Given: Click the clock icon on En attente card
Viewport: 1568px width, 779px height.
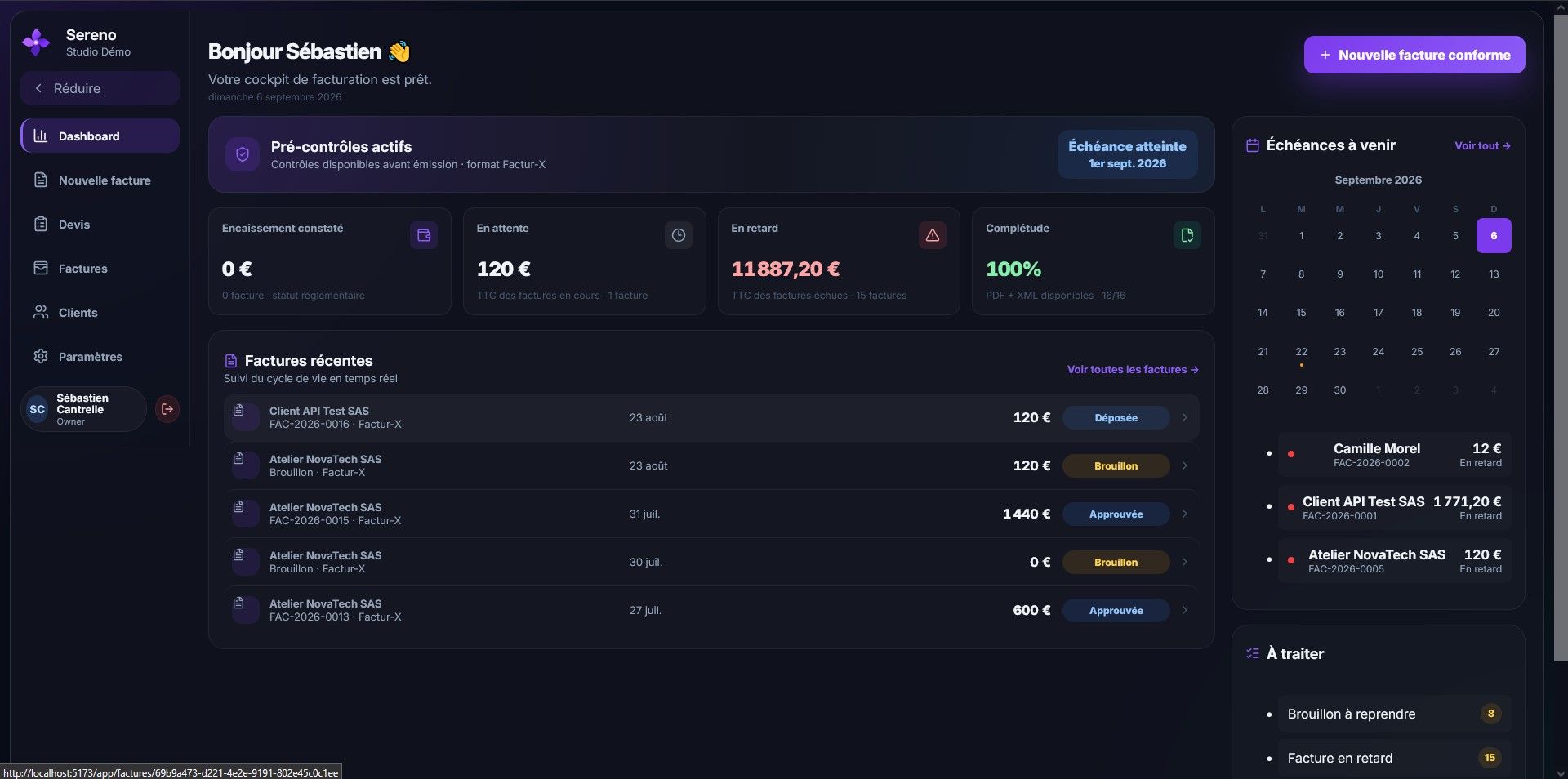Looking at the screenshot, I should [x=679, y=235].
